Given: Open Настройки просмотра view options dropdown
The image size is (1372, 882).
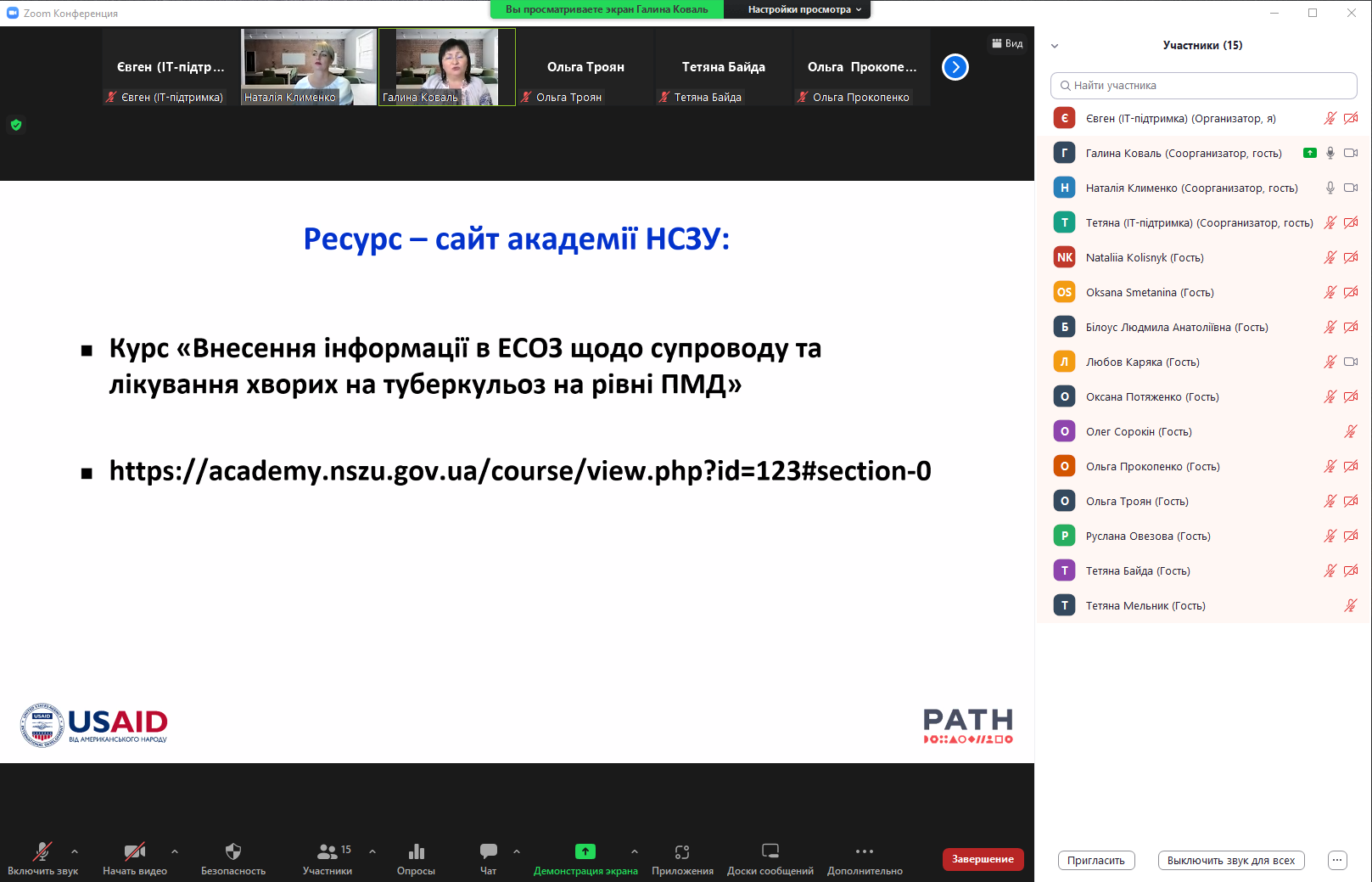Looking at the screenshot, I should [x=804, y=9].
